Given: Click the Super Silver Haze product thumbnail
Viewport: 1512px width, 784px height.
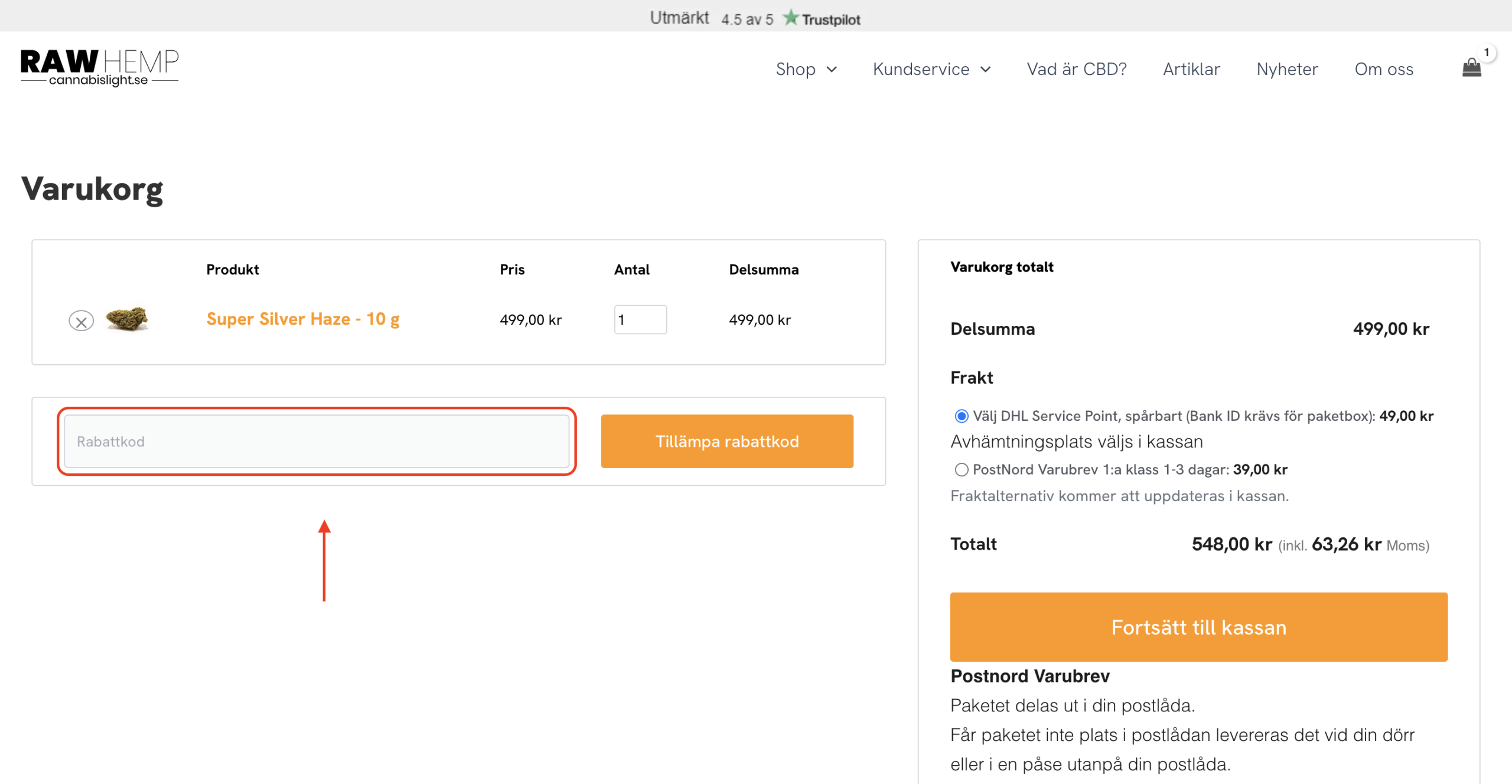Looking at the screenshot, I should tap(126, 319).
